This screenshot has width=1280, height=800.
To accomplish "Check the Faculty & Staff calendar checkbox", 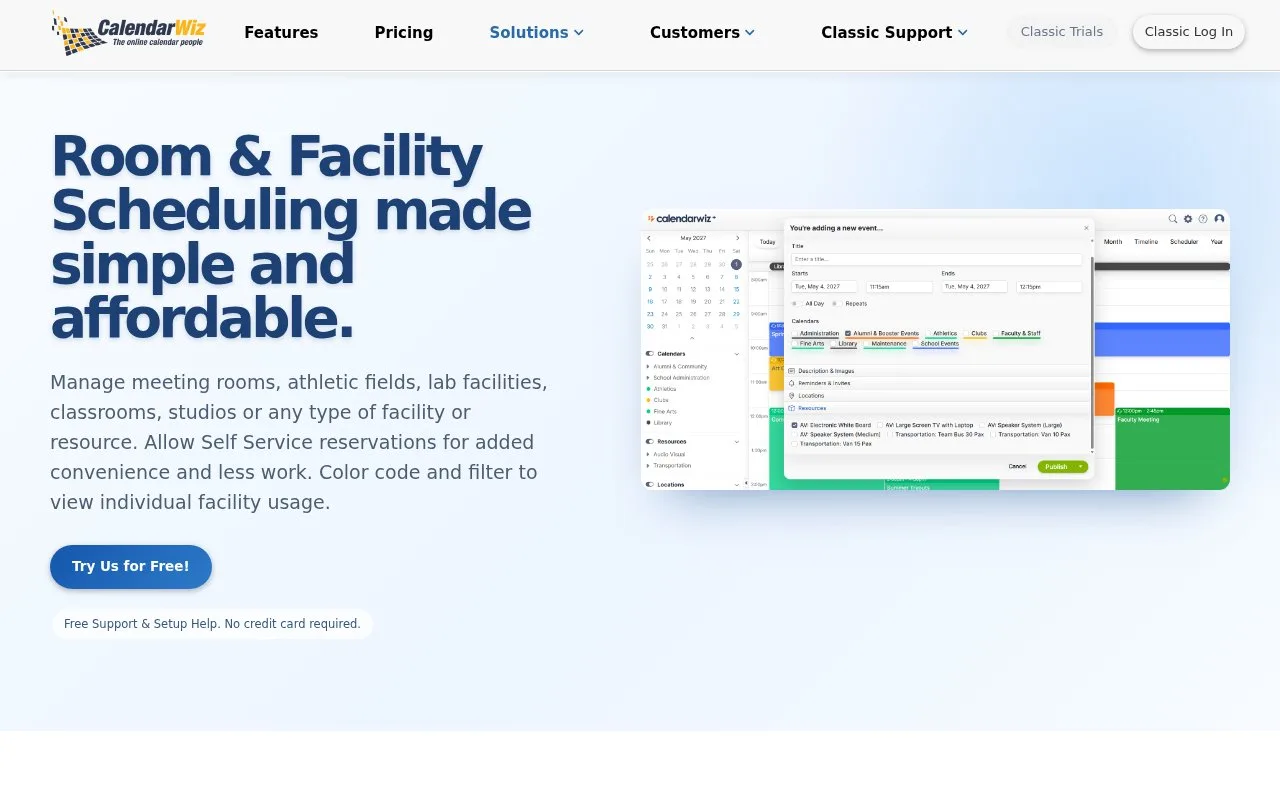I will pyautogui.click(x=996, y=333).
